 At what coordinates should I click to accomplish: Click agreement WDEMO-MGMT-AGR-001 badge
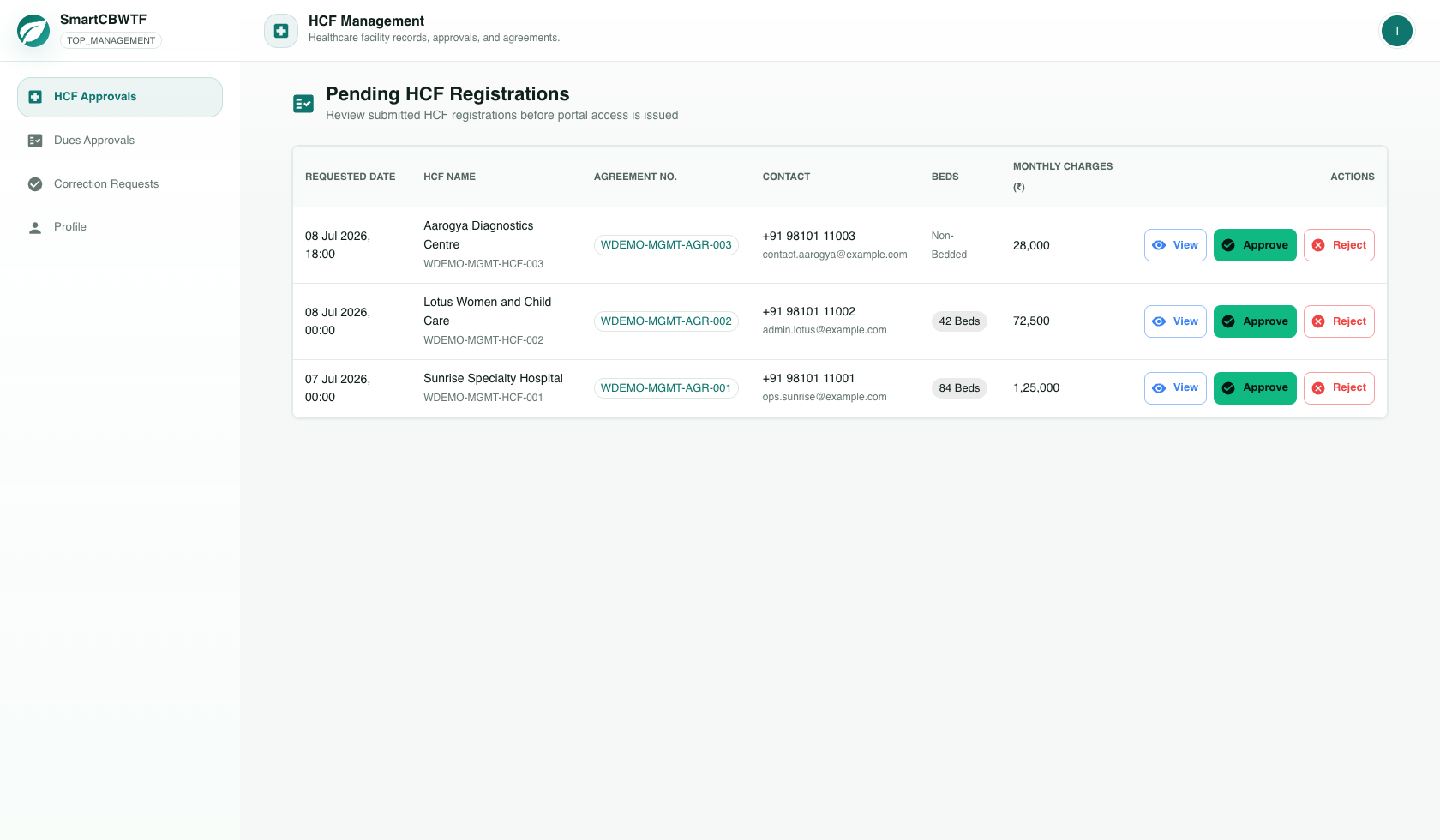666,388
